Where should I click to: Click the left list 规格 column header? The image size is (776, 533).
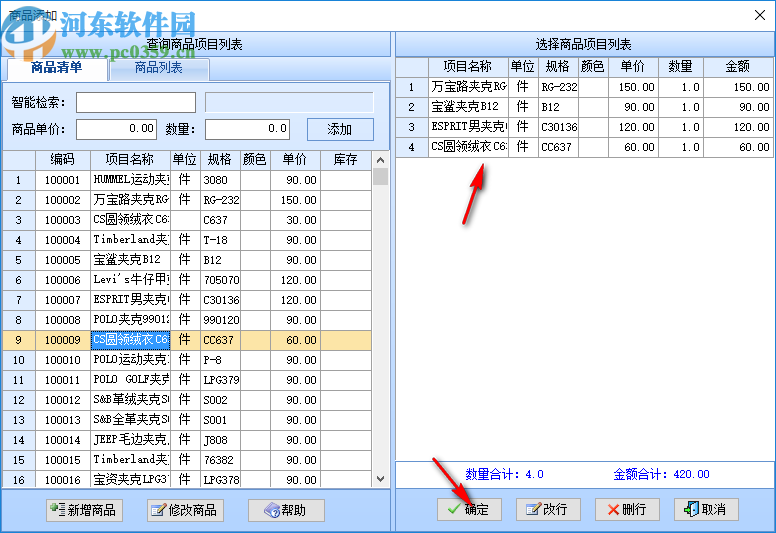(x=220, y=160)
